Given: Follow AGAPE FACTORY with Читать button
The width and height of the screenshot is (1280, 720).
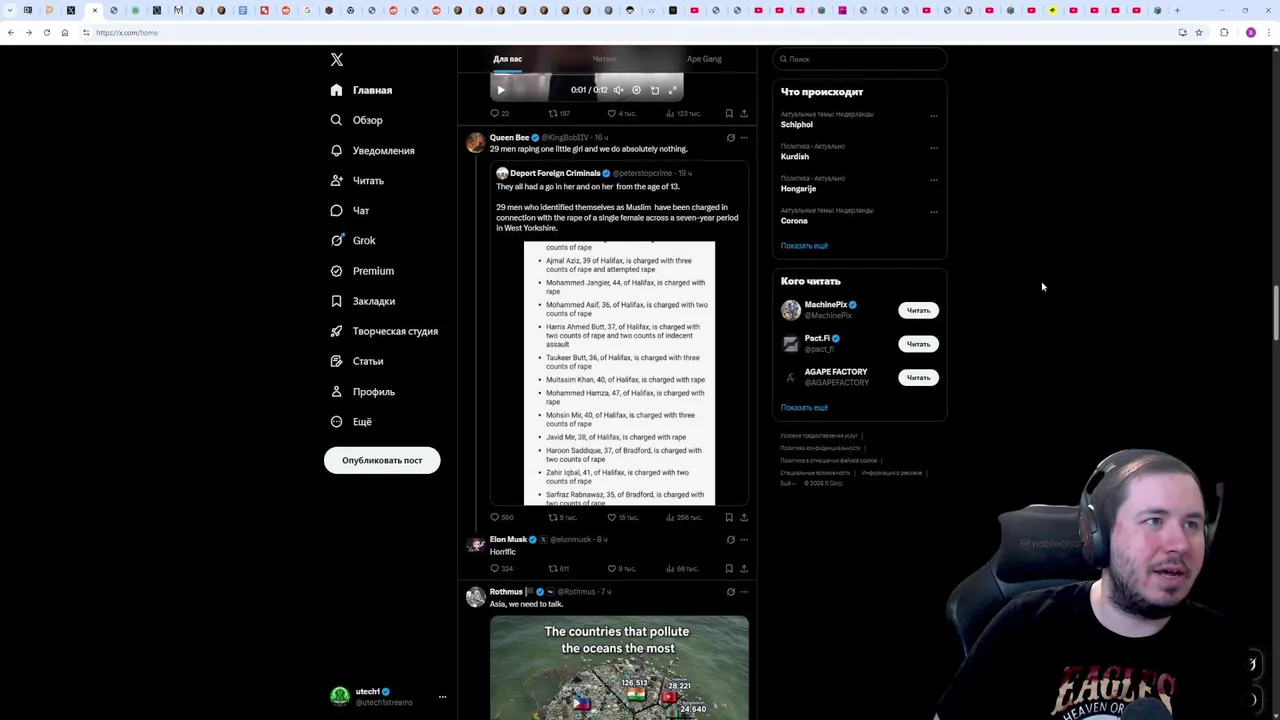Looking at the screenshot, I should point(918,377).
